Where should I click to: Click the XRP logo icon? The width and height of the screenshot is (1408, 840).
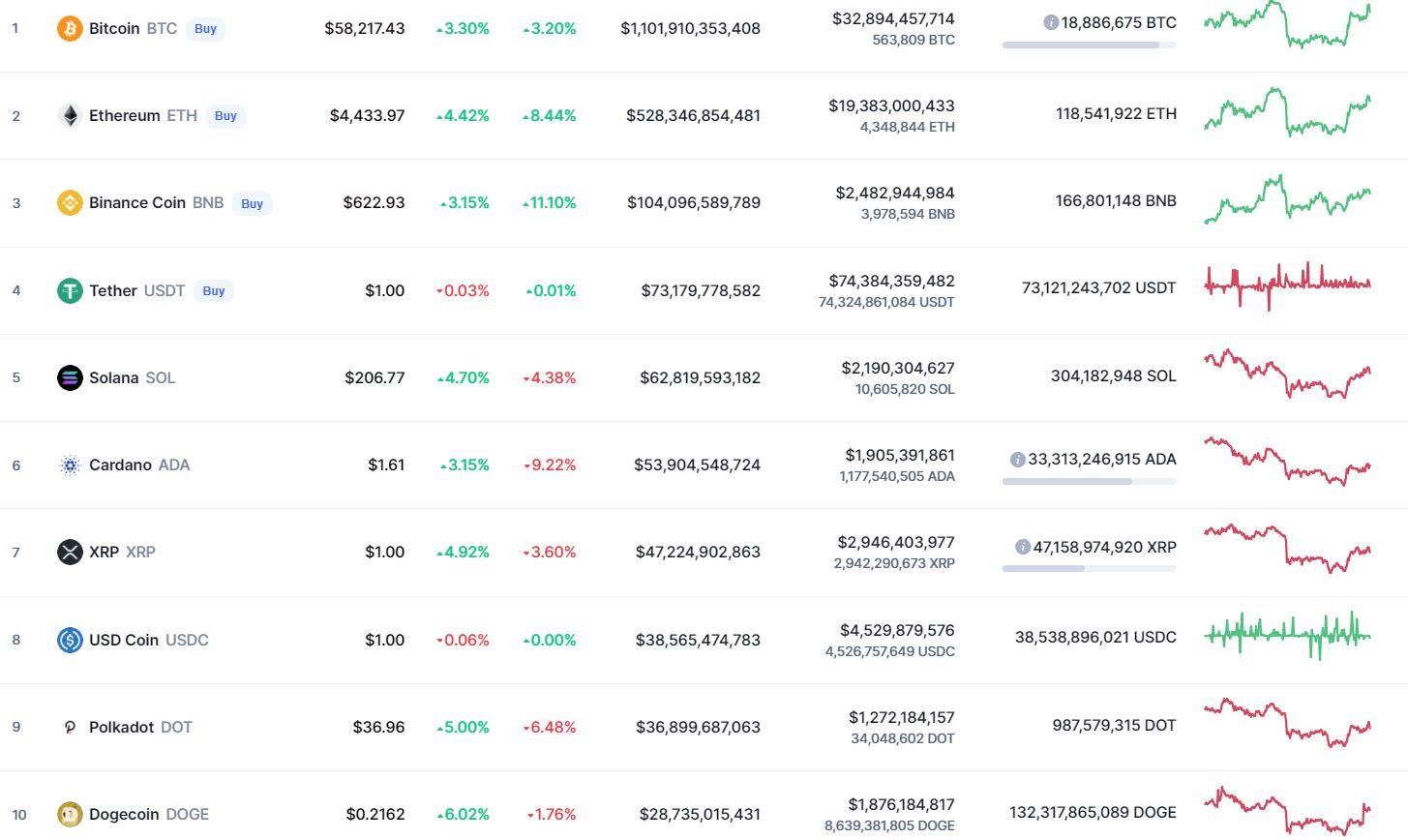point(70,553)
